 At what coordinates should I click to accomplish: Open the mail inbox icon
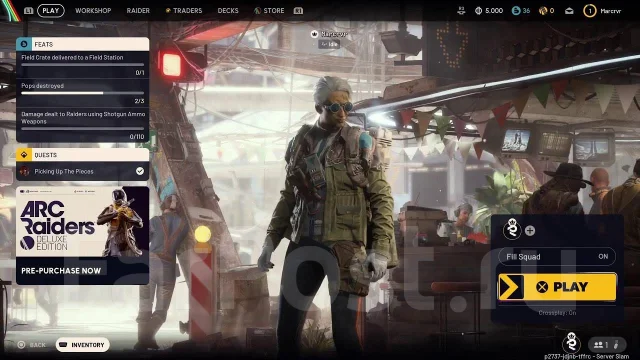pyautogui.click(x=569, y=11)
